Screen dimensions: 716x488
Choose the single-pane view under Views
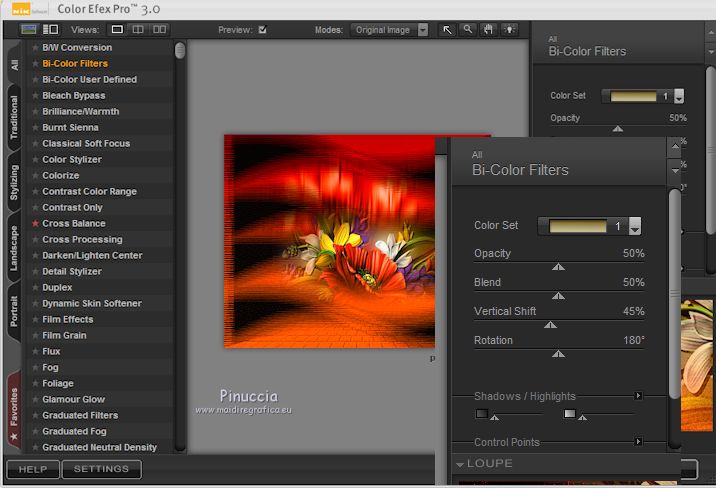[117, 30]
